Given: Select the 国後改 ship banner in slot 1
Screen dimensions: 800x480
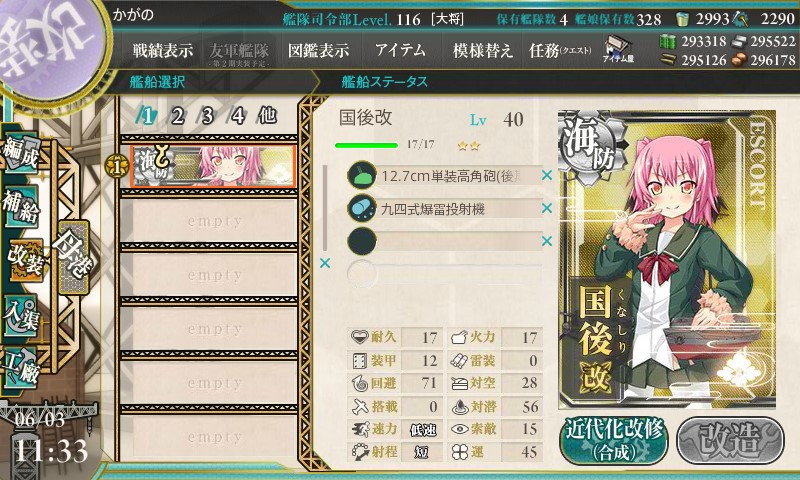Looking at the screenshot, I should click(x=213, y=167).
